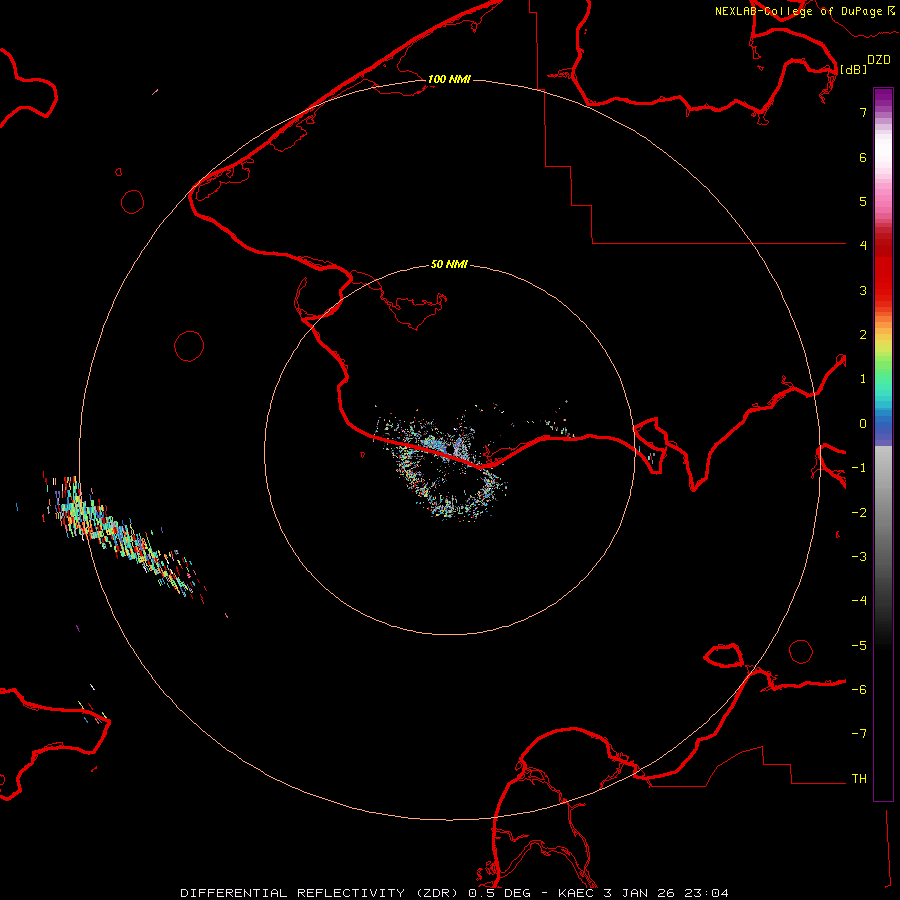Click the 6 tick label on color scale
The width and height of the screenshot is (900, 900).
coord(863,157)
